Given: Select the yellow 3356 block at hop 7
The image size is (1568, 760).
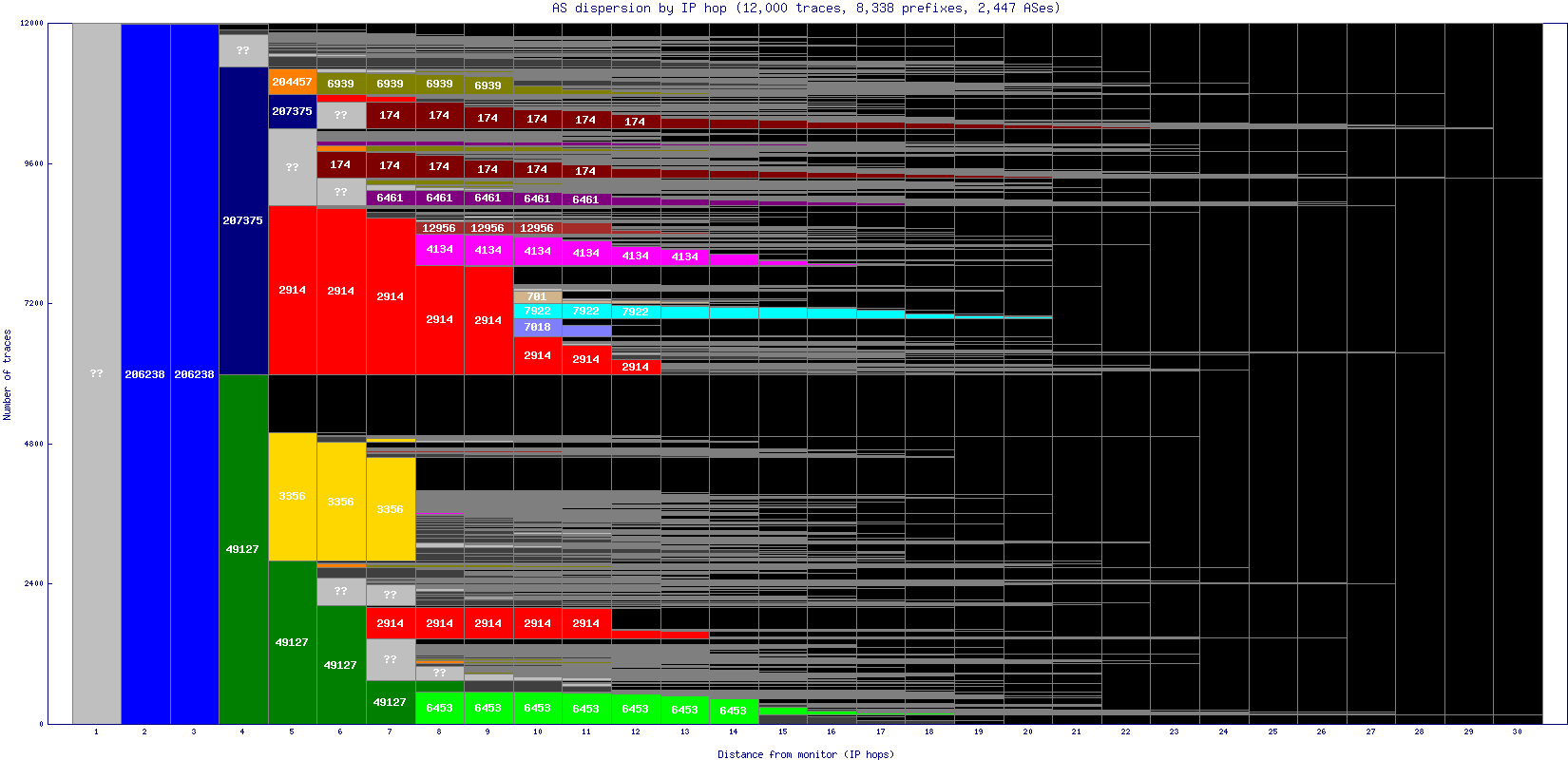Looking at the screenshot, I should 391,509.
